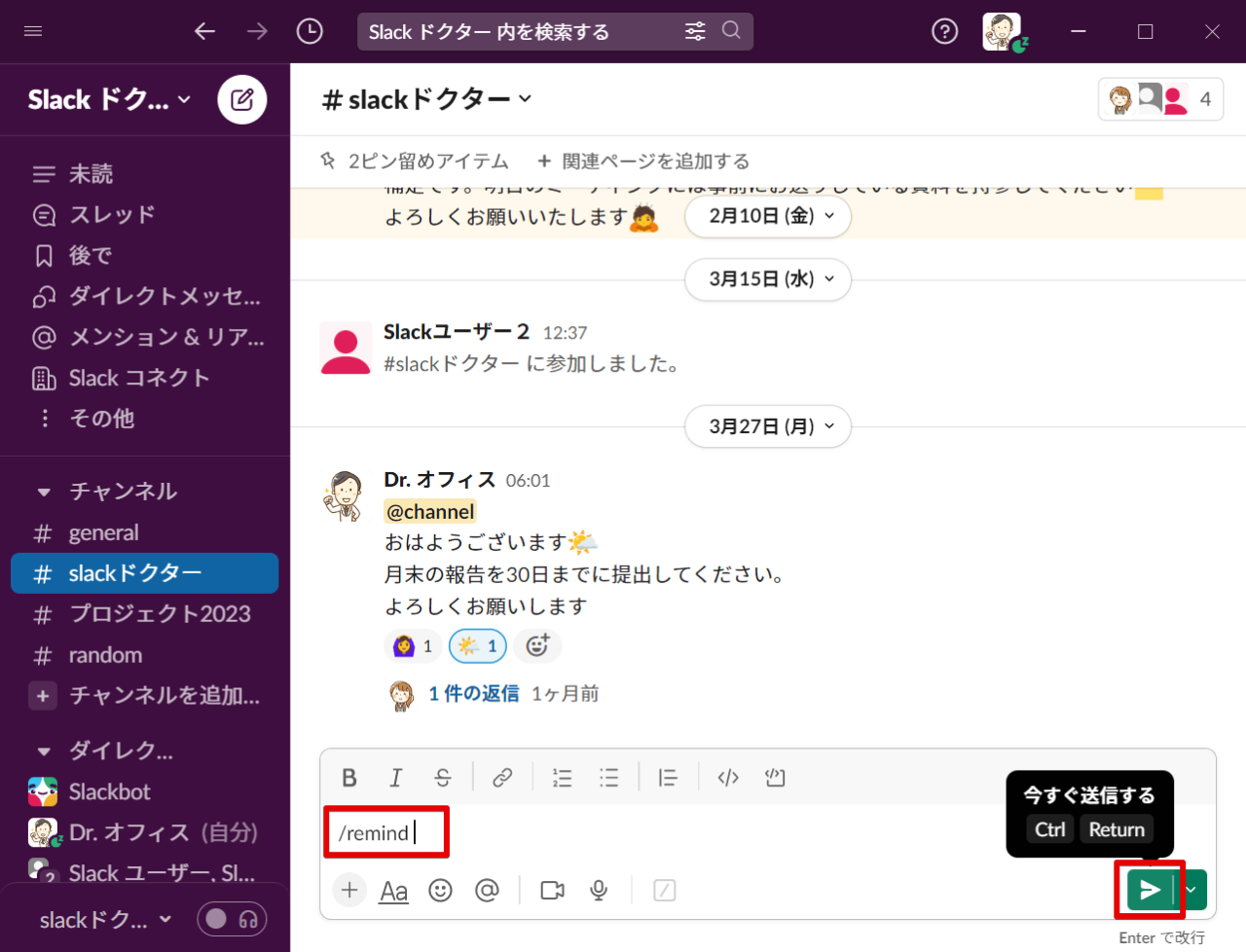Select the slackドクター channel in sidebar

coord(145,573)
